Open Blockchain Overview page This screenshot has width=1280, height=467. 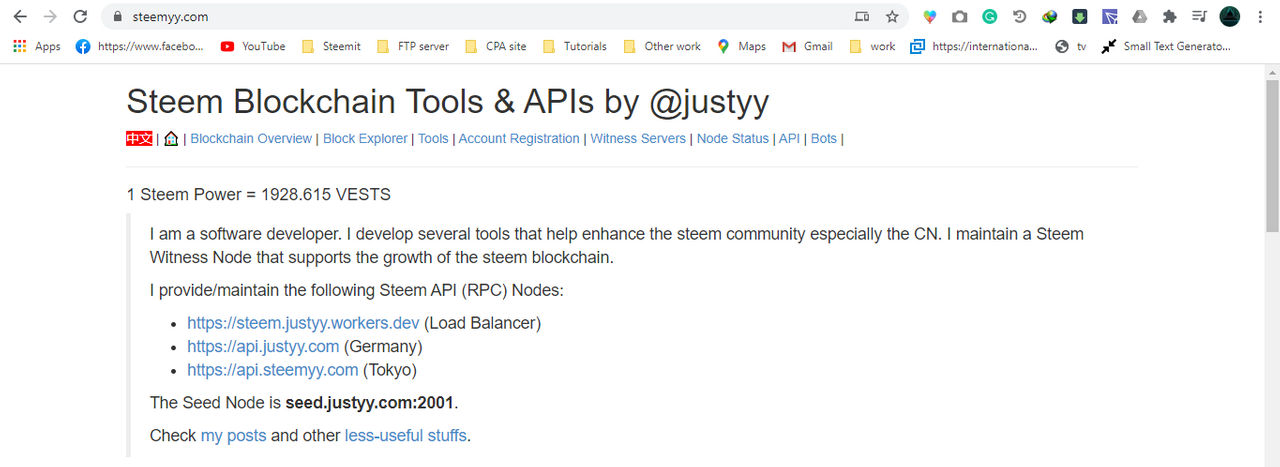(251, 139)
